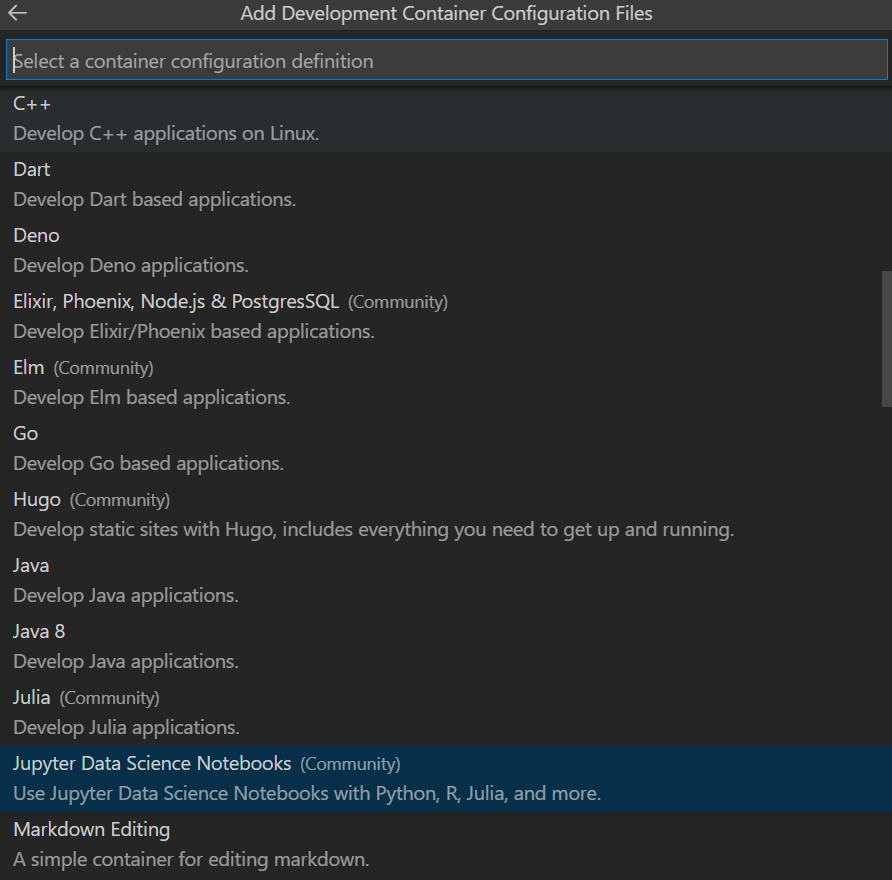Image resolution: width=892 pixels, height=880 pixels.
Task: Click the highlighted Jupyter description line
Action: pos(305,793)
